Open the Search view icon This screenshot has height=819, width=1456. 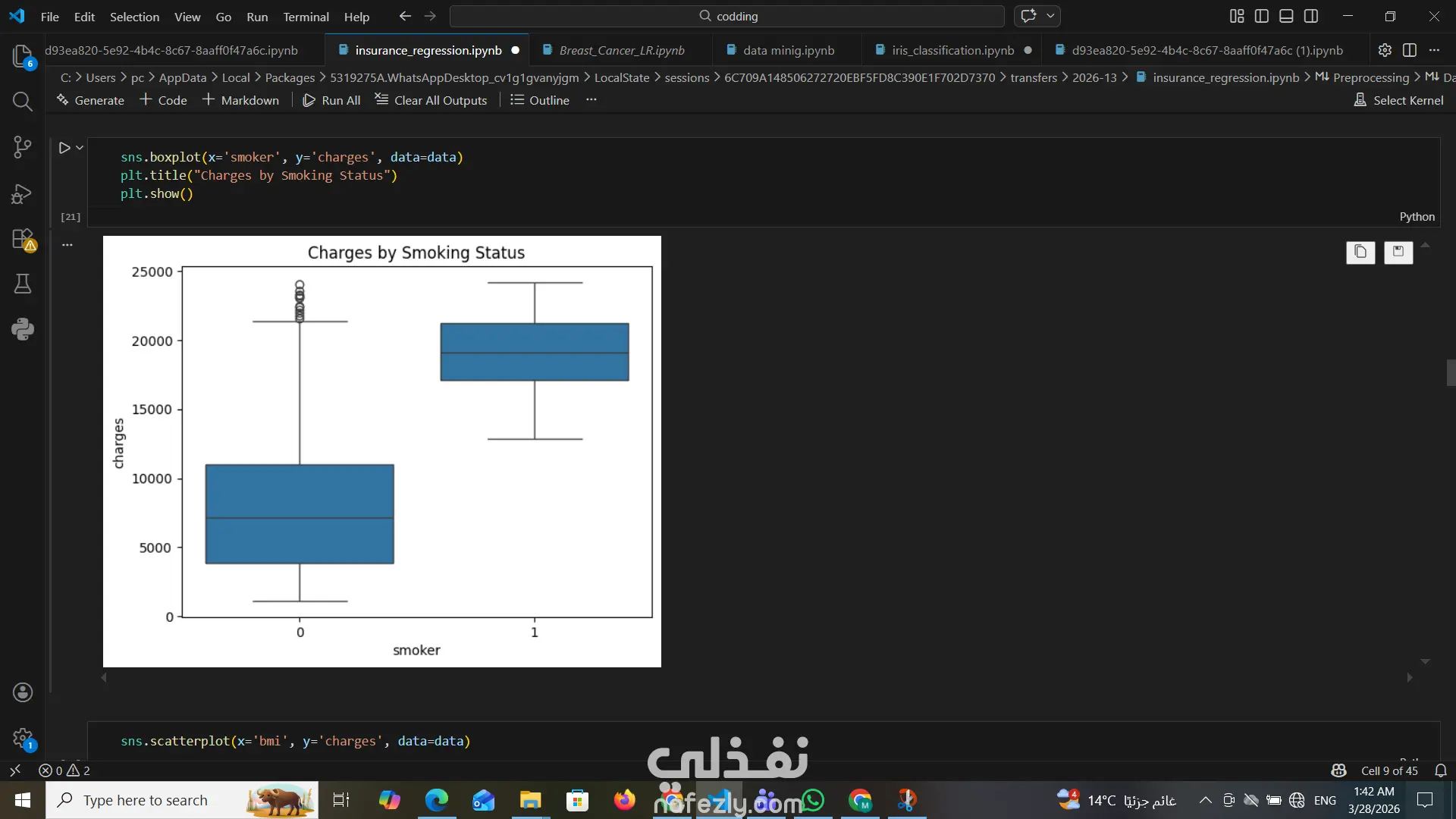pos(22,102)
